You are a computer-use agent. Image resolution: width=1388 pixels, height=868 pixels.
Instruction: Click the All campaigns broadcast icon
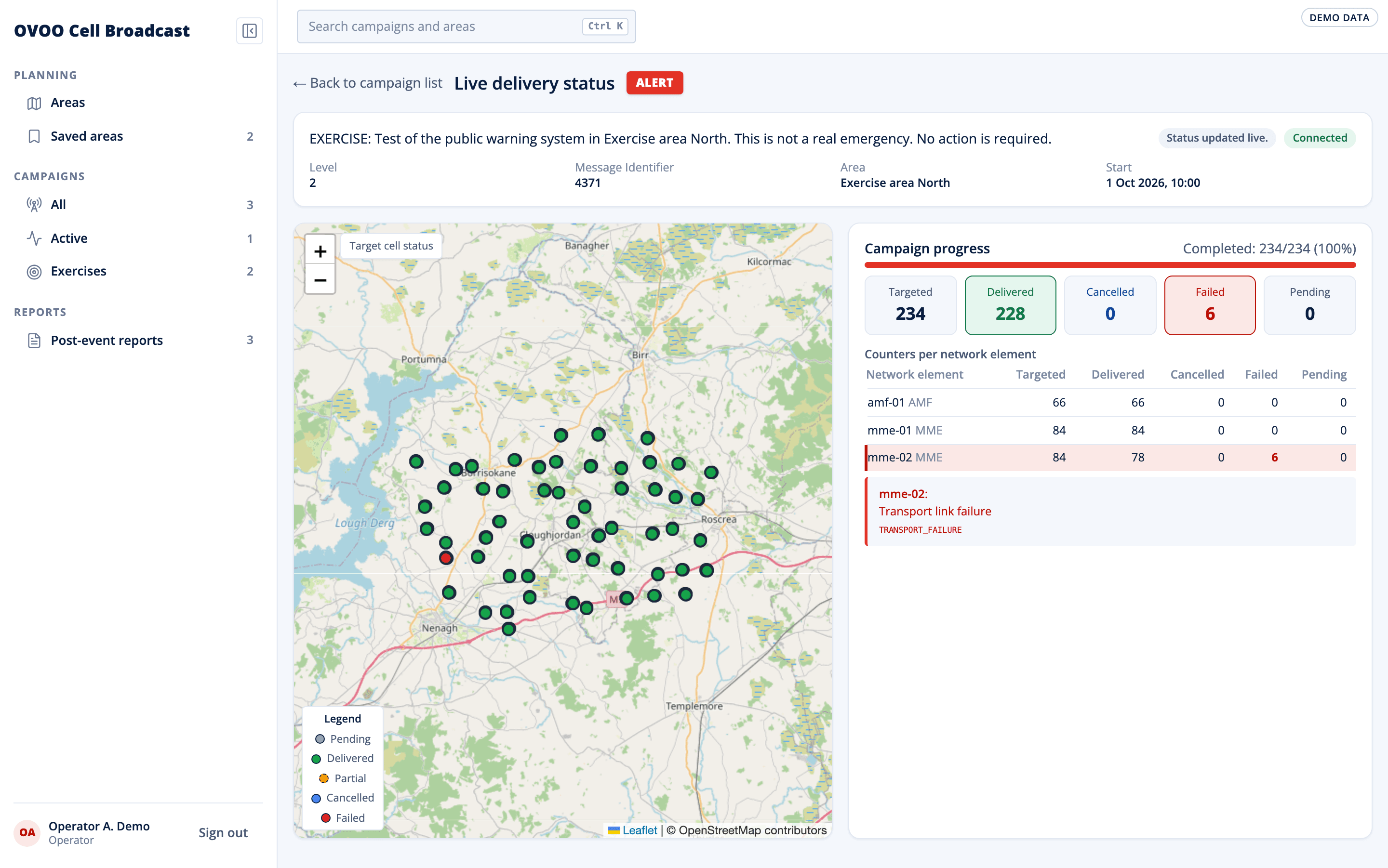point(34,204)
